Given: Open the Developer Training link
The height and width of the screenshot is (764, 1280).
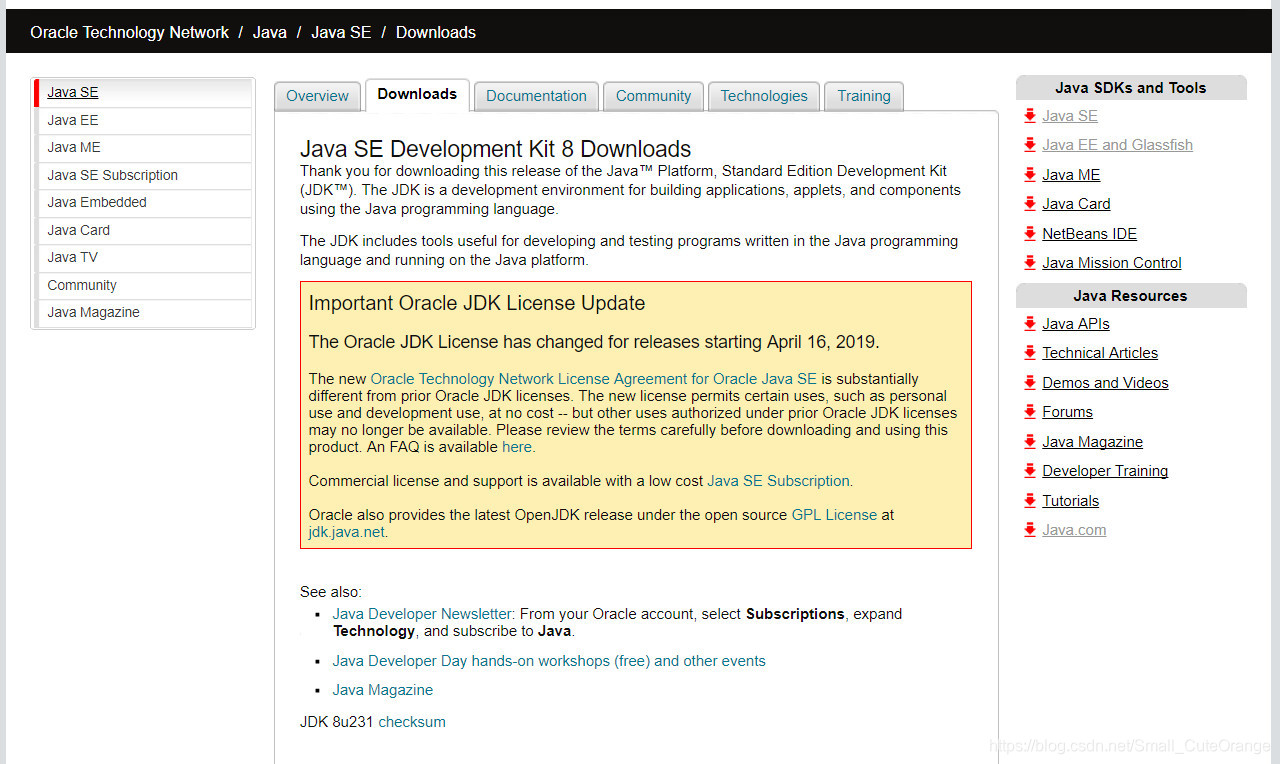Looking at the screenshot, I should [x=1105, y=471].
